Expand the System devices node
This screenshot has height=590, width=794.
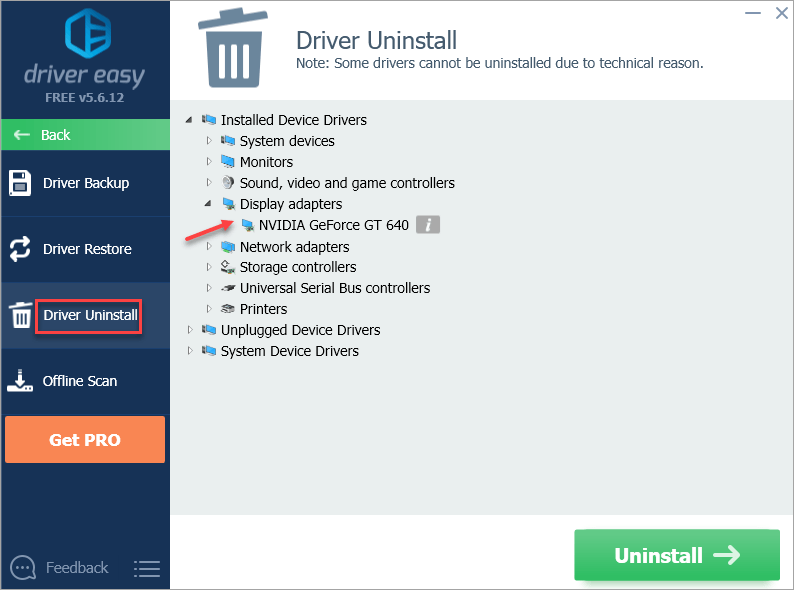[209, 140]
